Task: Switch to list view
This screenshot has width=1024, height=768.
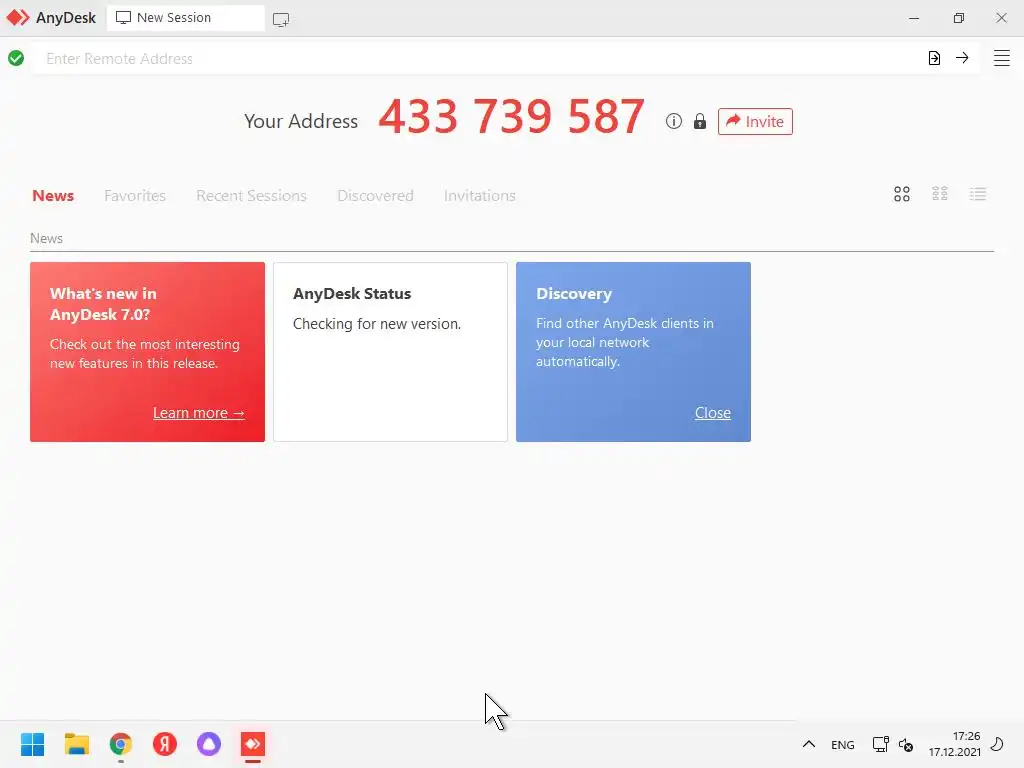Action: (x=977, y=194)
